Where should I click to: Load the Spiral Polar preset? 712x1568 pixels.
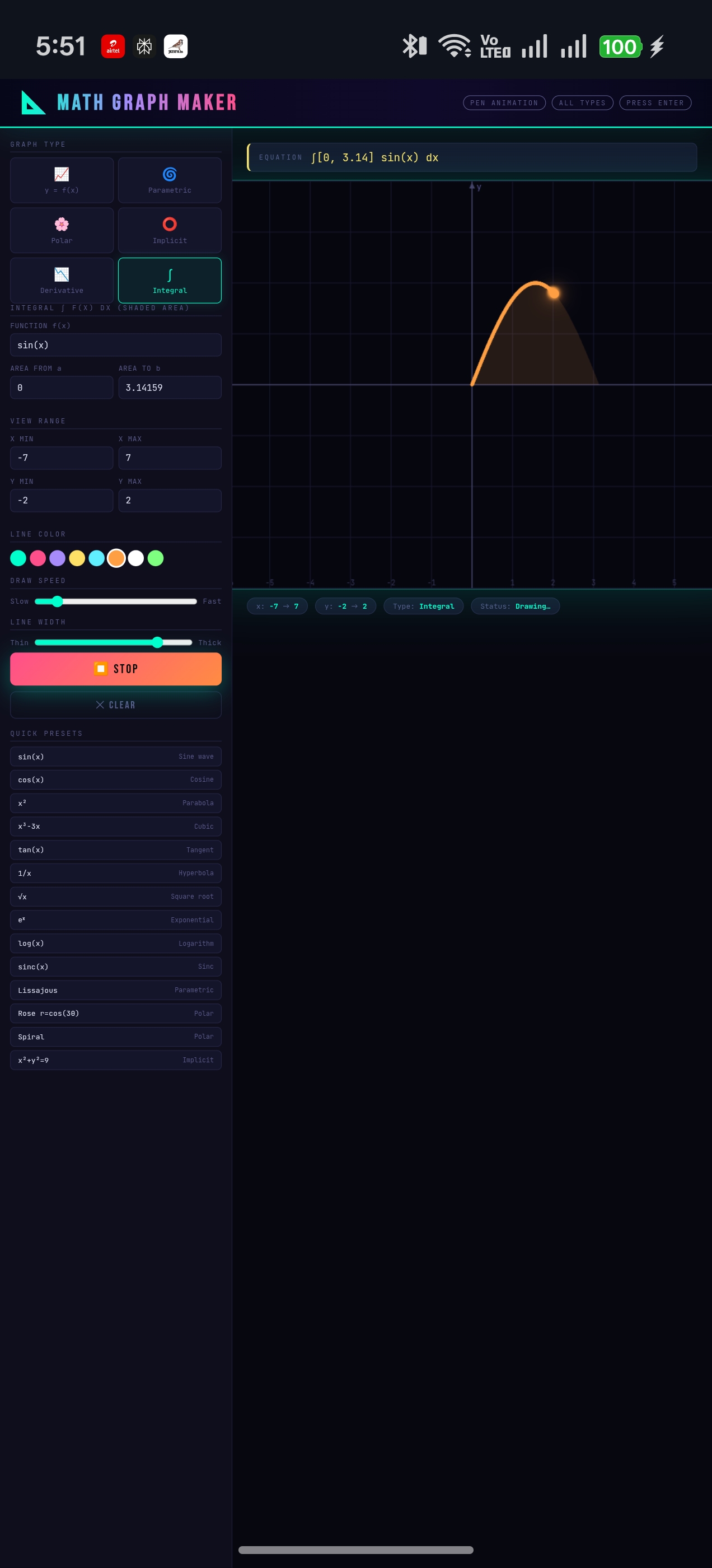coord(116,1037)
